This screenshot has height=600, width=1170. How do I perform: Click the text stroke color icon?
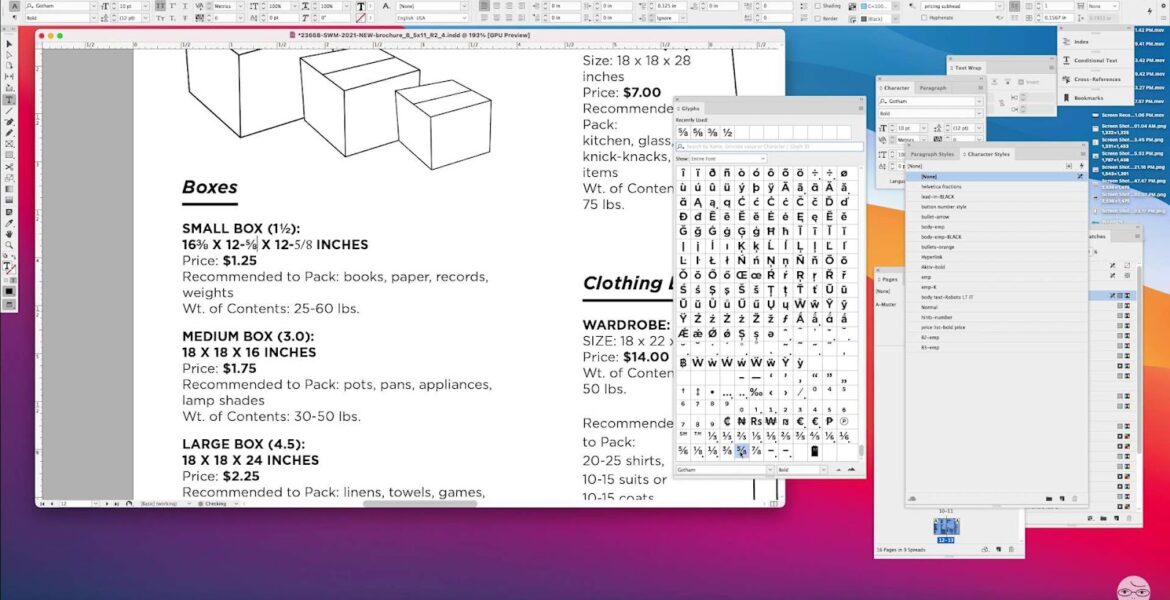[x=361, y=17]
